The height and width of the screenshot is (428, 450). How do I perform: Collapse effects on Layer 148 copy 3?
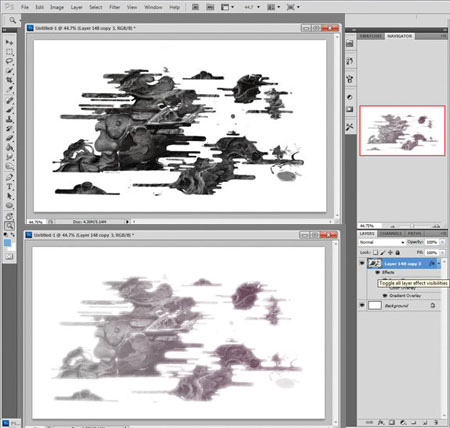tap(439, 264)
